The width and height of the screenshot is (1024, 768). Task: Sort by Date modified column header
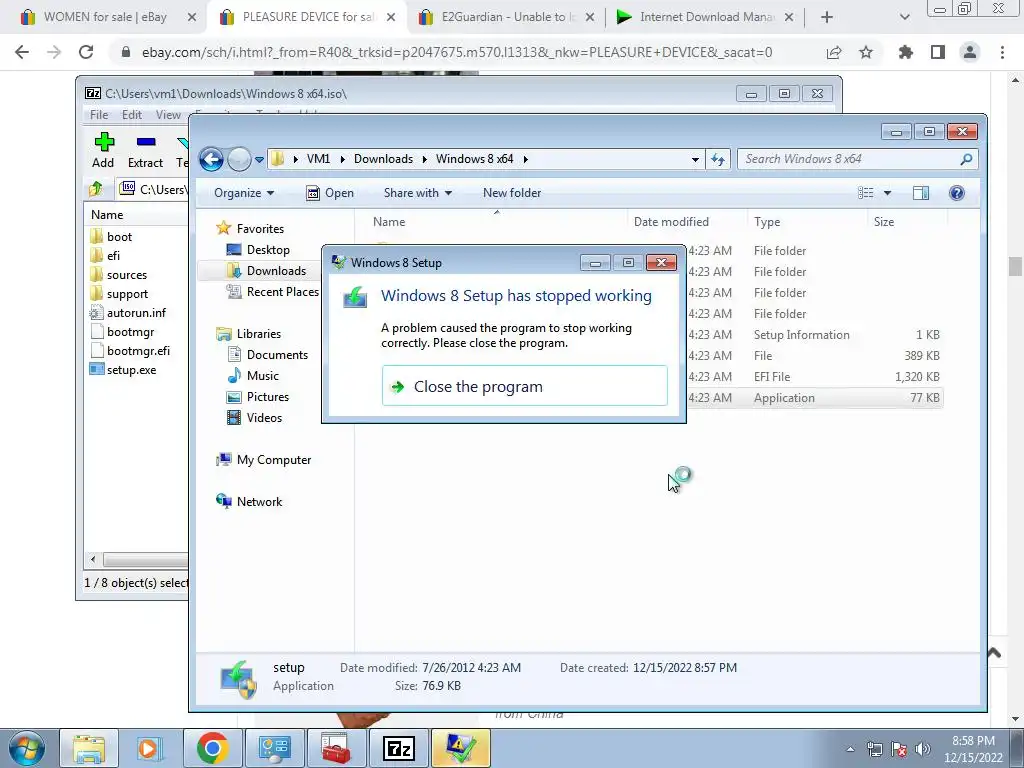point(671,222)
